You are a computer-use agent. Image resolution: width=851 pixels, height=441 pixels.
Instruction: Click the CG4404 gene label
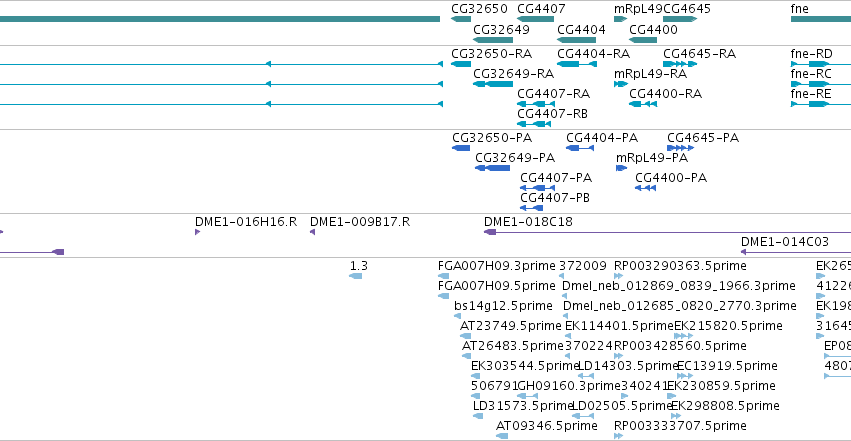click(x=581, y=30)
